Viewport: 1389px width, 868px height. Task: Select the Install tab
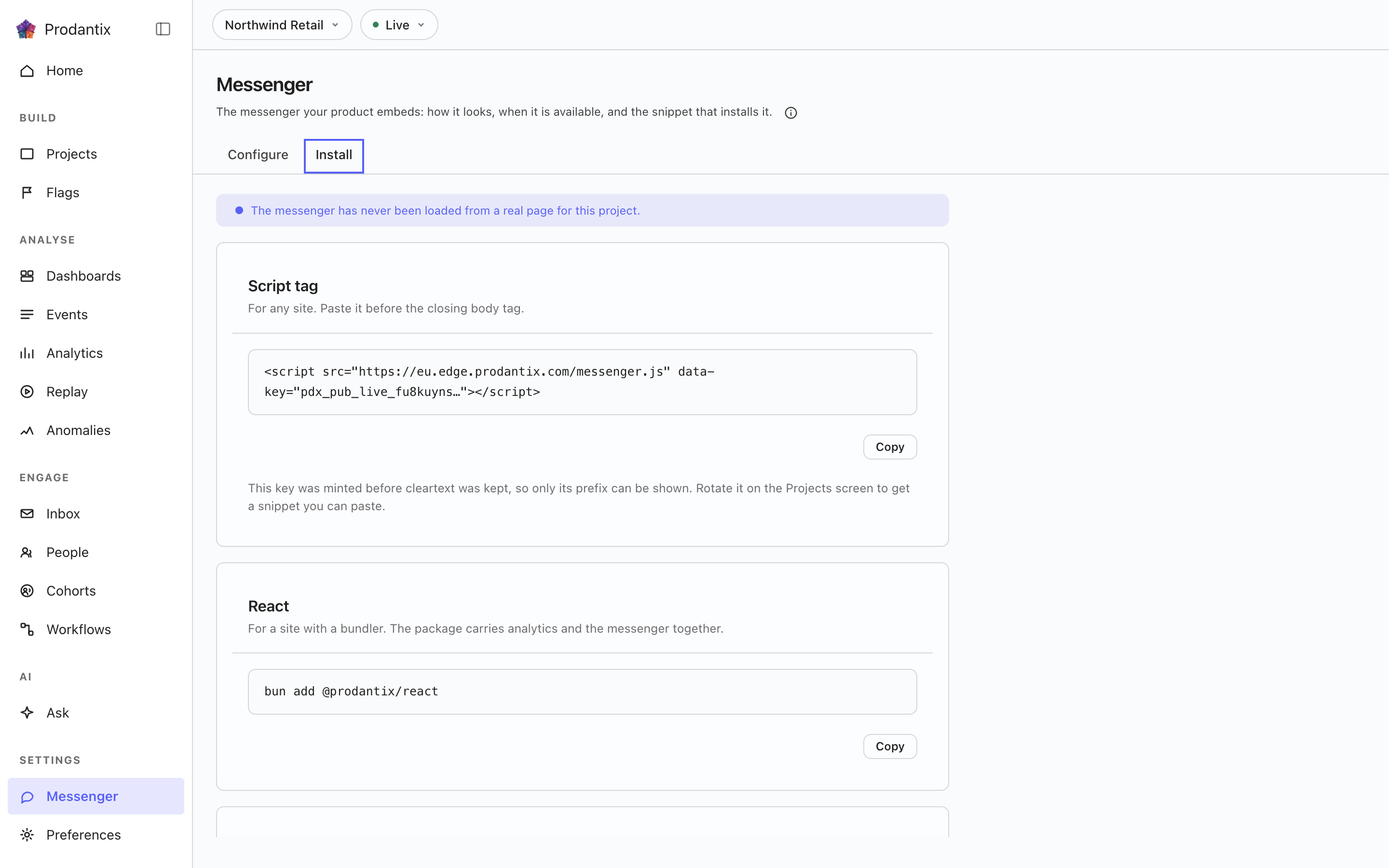coord(333,155)
